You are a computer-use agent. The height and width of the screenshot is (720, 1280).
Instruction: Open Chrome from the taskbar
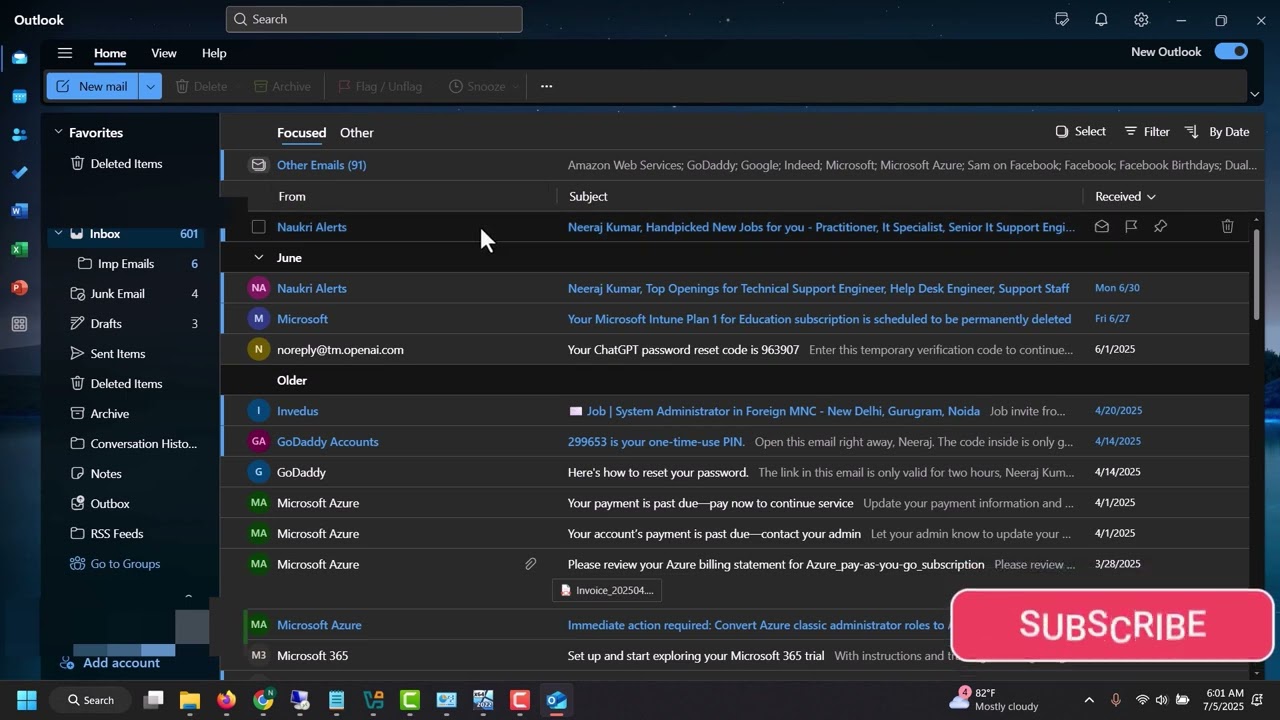point(263,700)
